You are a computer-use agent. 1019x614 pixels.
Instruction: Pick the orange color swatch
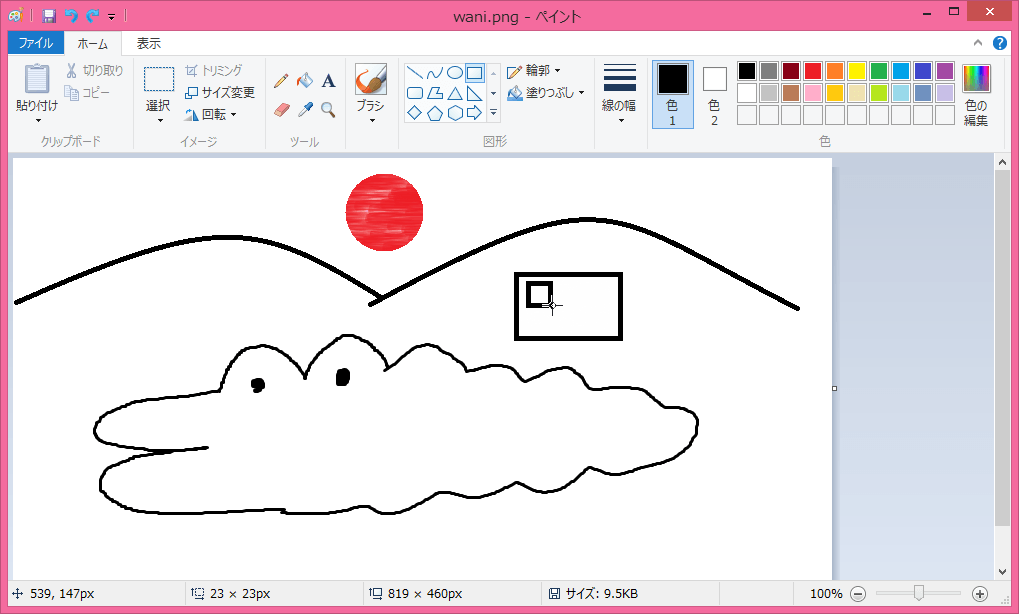(x=835, y=71)
